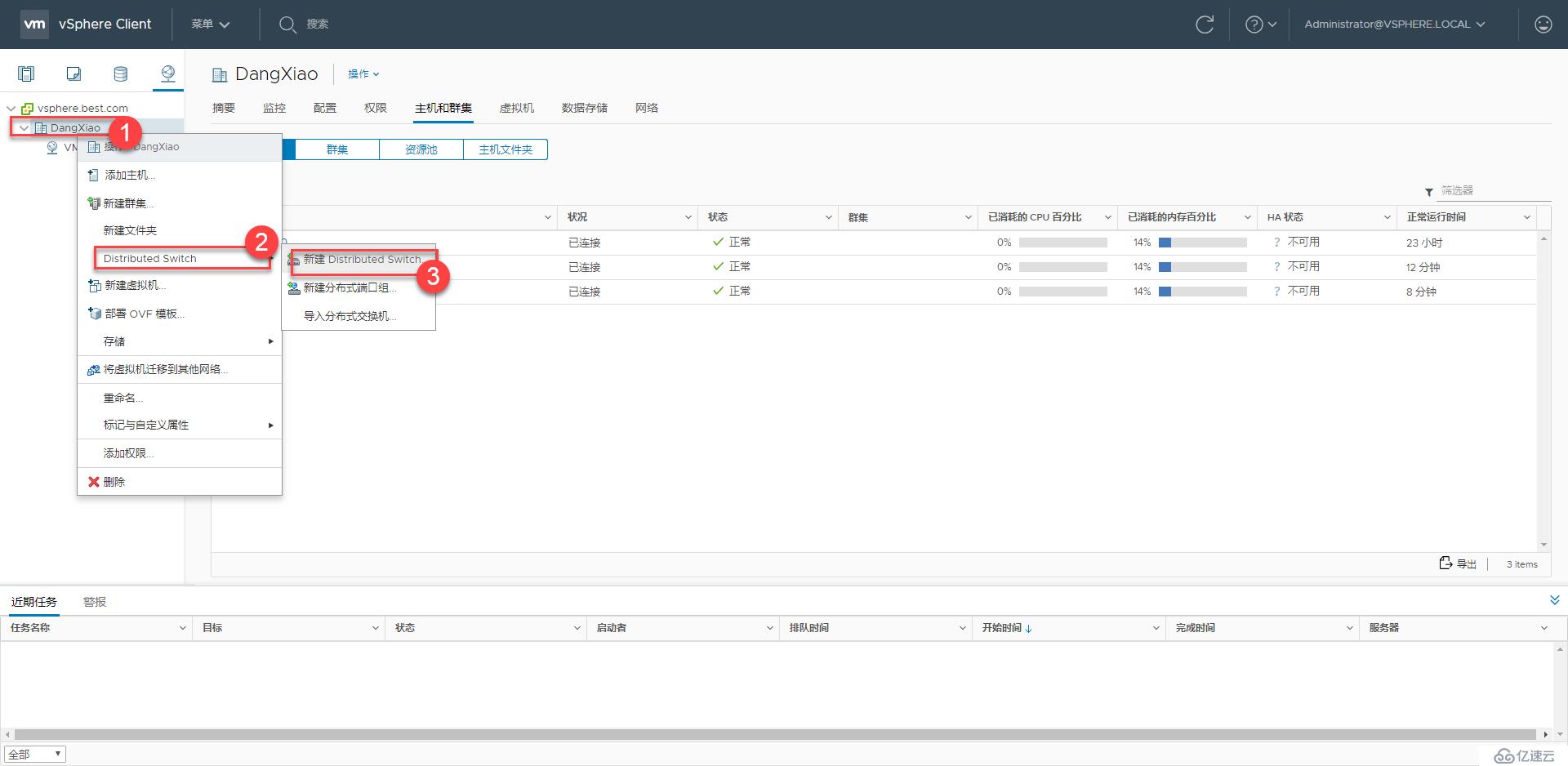Click the export icon below the table
This screenshot has width=1568, height=766.
pyautogui.click(x=1445, y=563)
